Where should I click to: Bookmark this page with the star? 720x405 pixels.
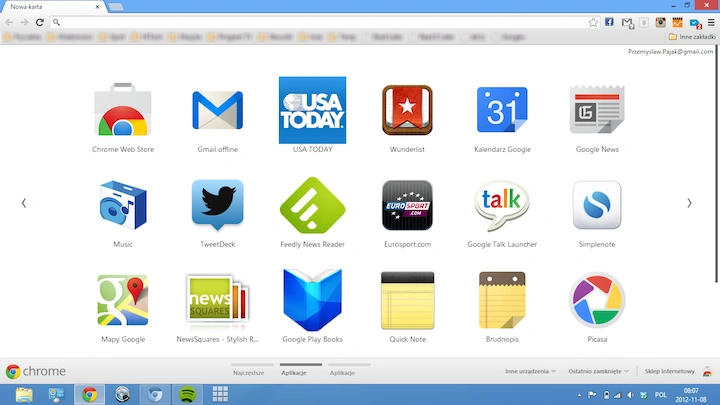(x=593, y=22)
